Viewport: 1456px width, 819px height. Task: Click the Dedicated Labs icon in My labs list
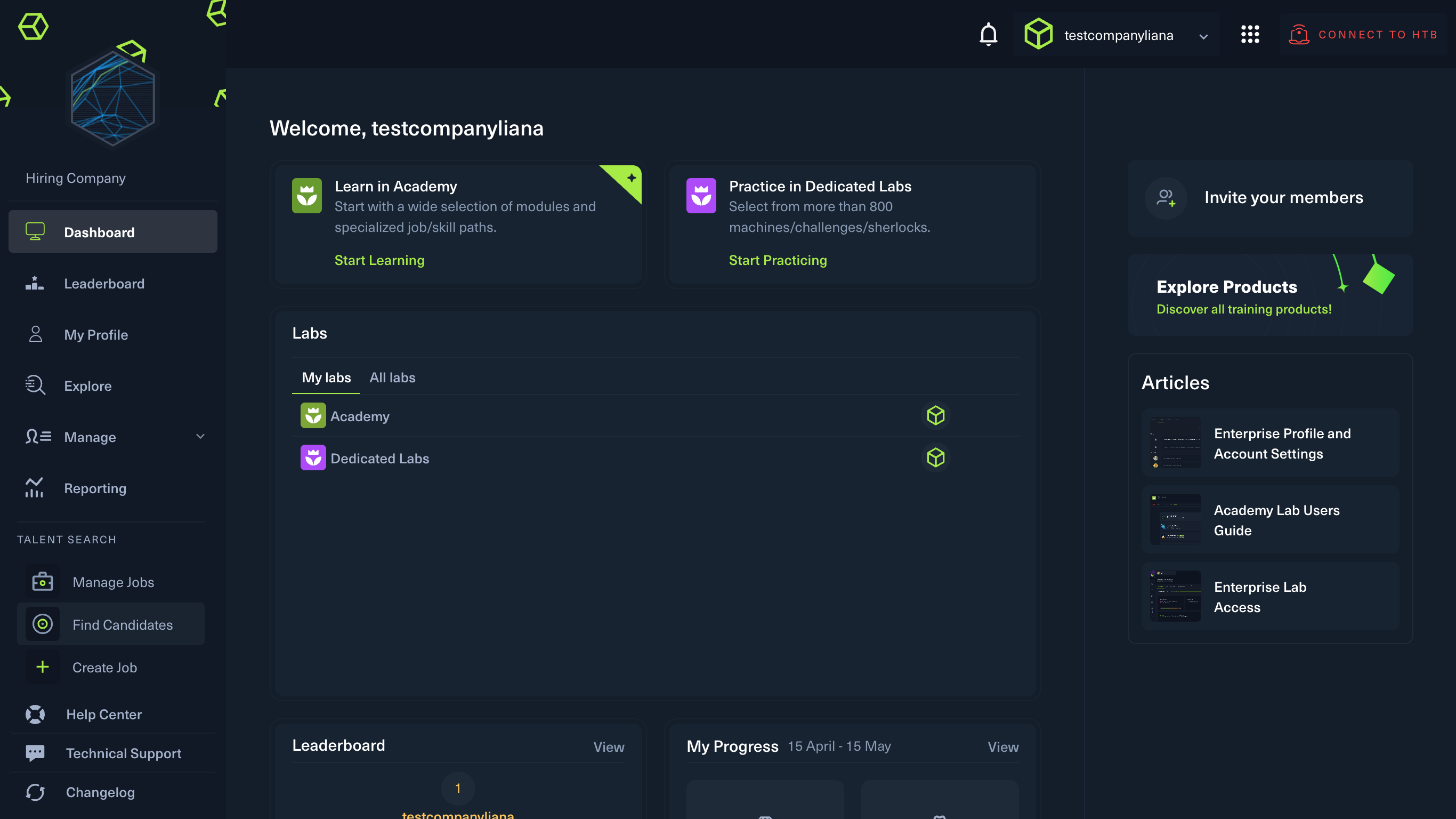pos(313,457)
